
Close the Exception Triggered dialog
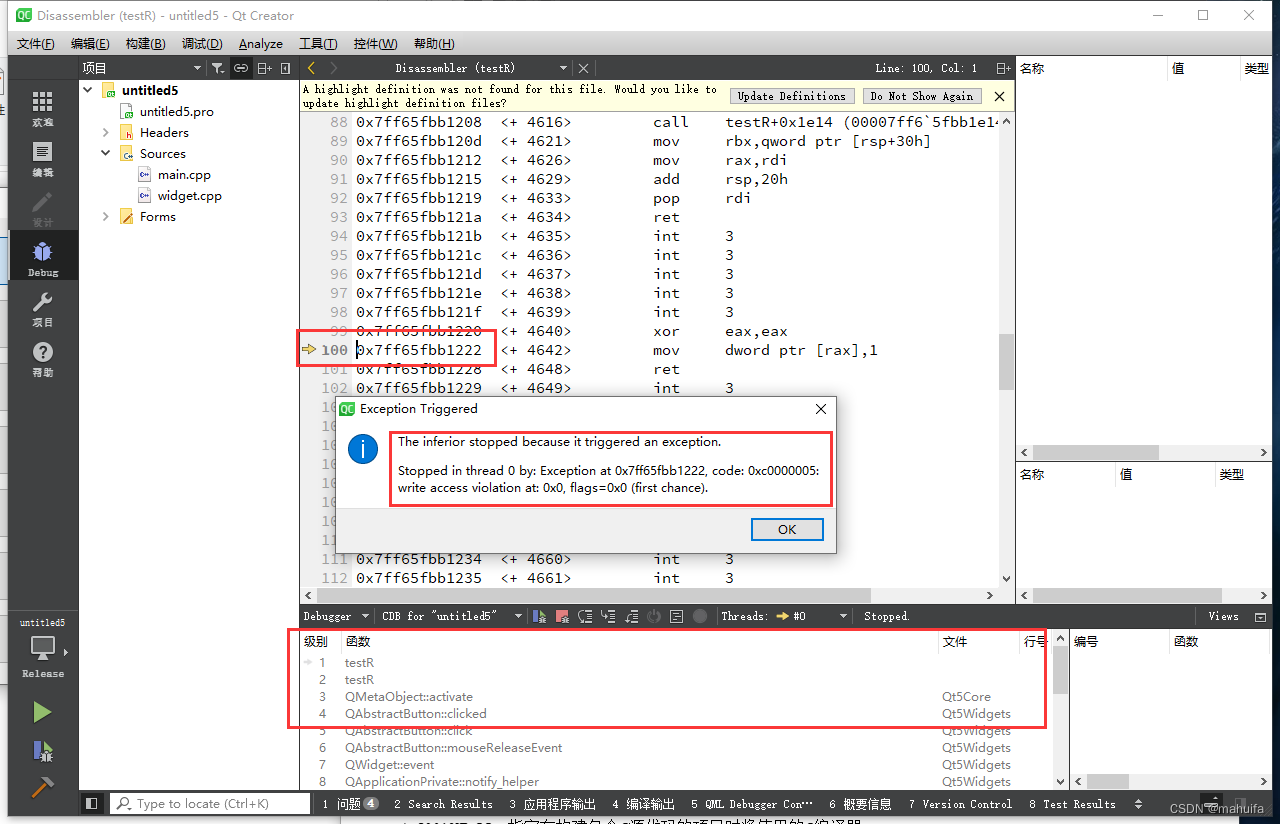pyautogui.click(x=820, y=409)
